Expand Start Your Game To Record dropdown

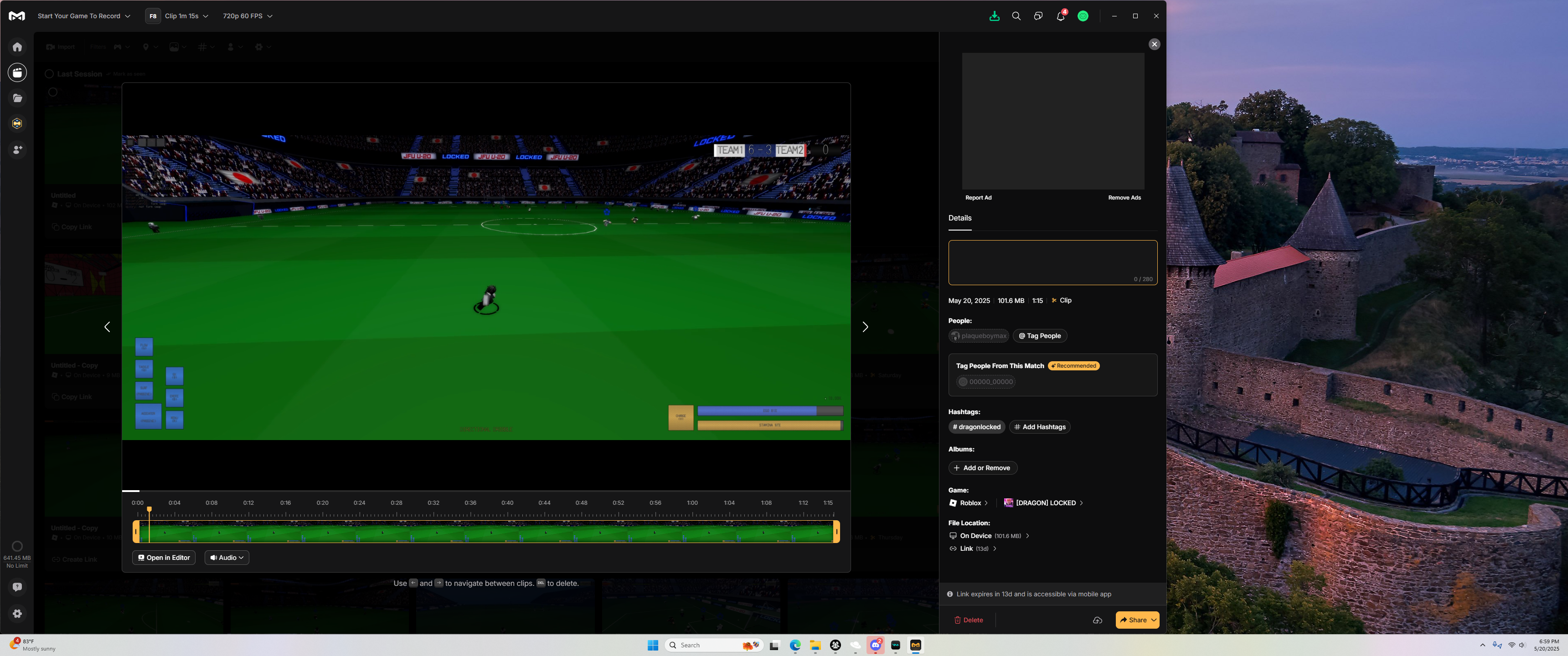[x=84, y=16]
